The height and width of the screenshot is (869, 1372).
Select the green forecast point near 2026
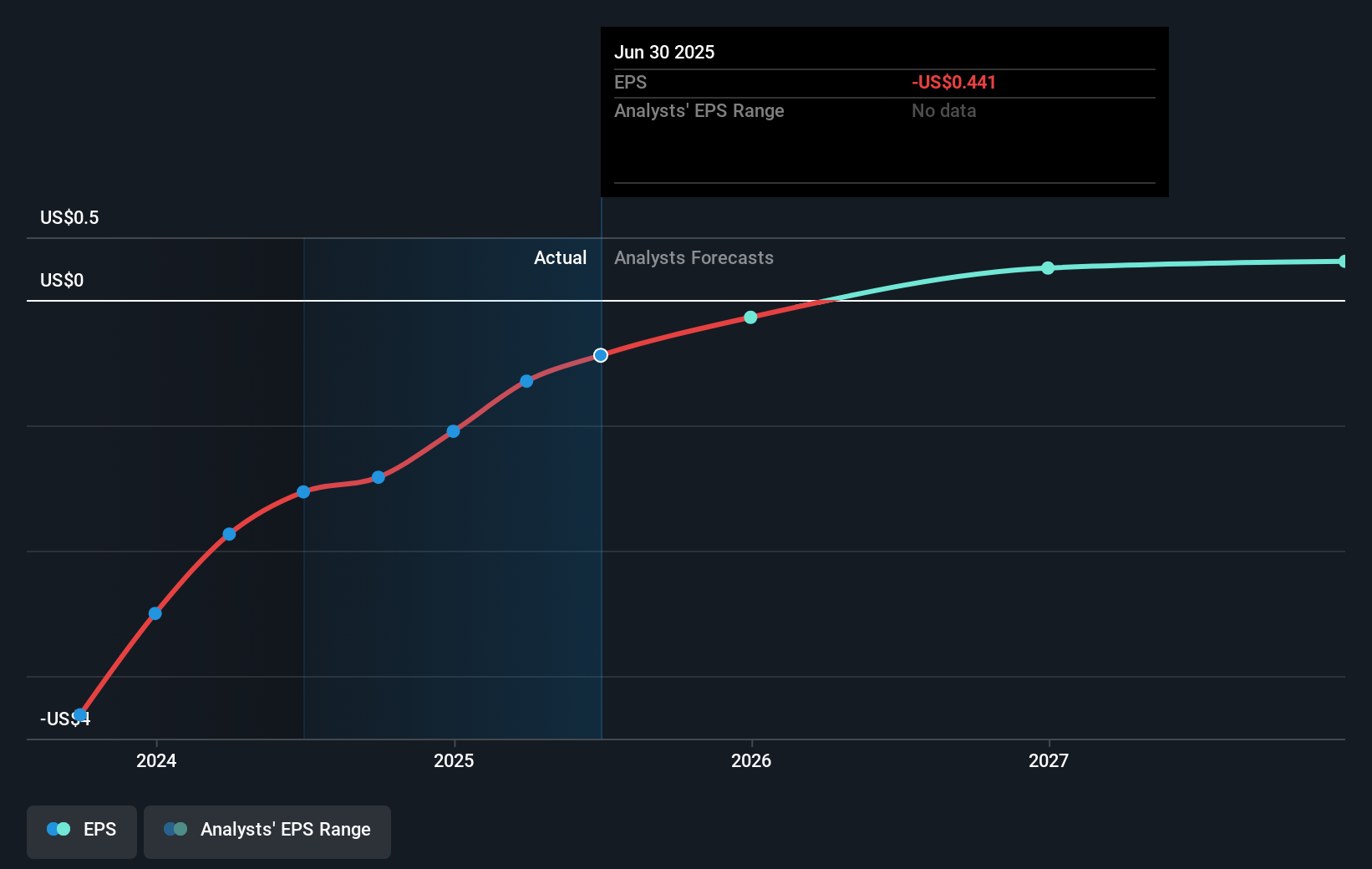tap(750, 317)
